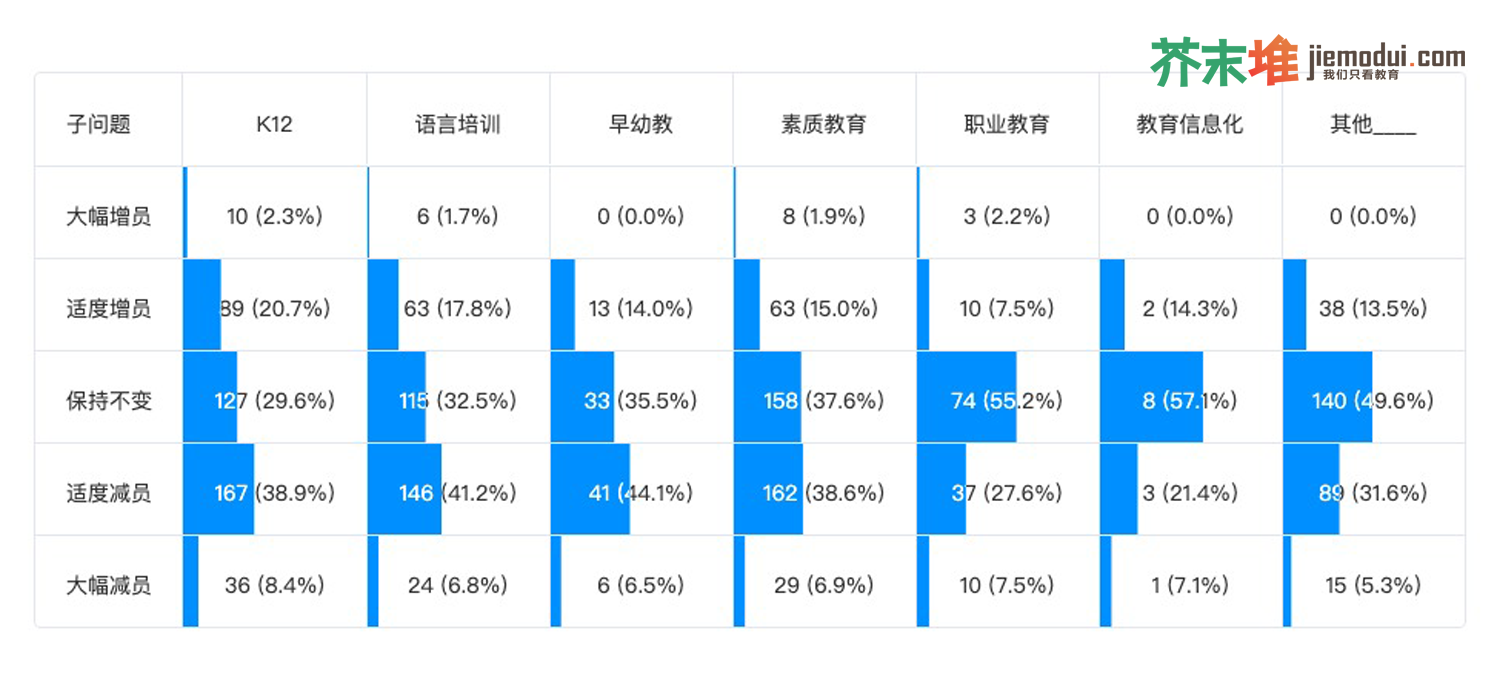Choose the 职业教育 column header
The image size is (1500, 700).
(1007, 124)
